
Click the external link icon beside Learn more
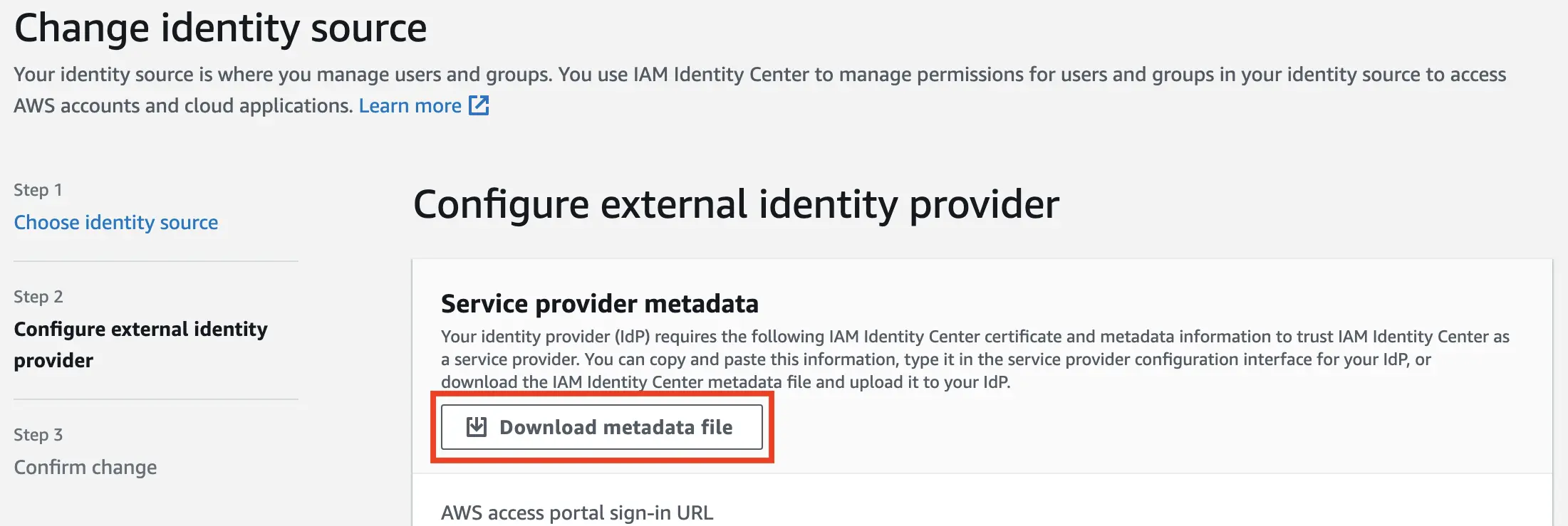[x=479, y=106]
